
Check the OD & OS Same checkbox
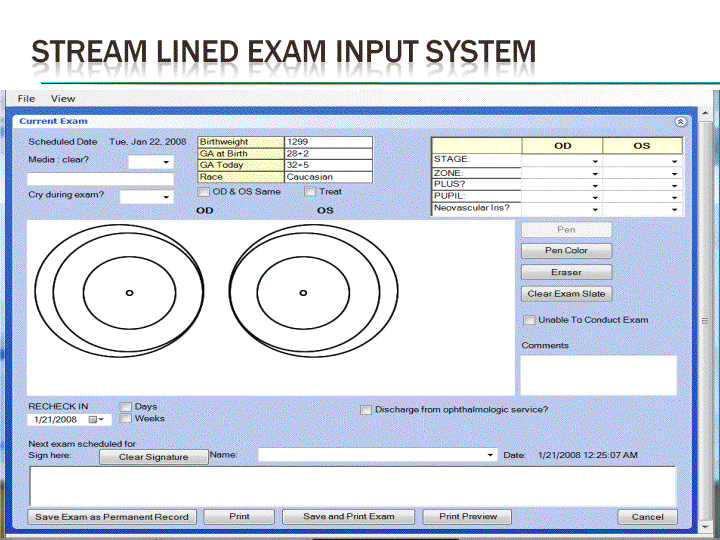pos(204,192)
